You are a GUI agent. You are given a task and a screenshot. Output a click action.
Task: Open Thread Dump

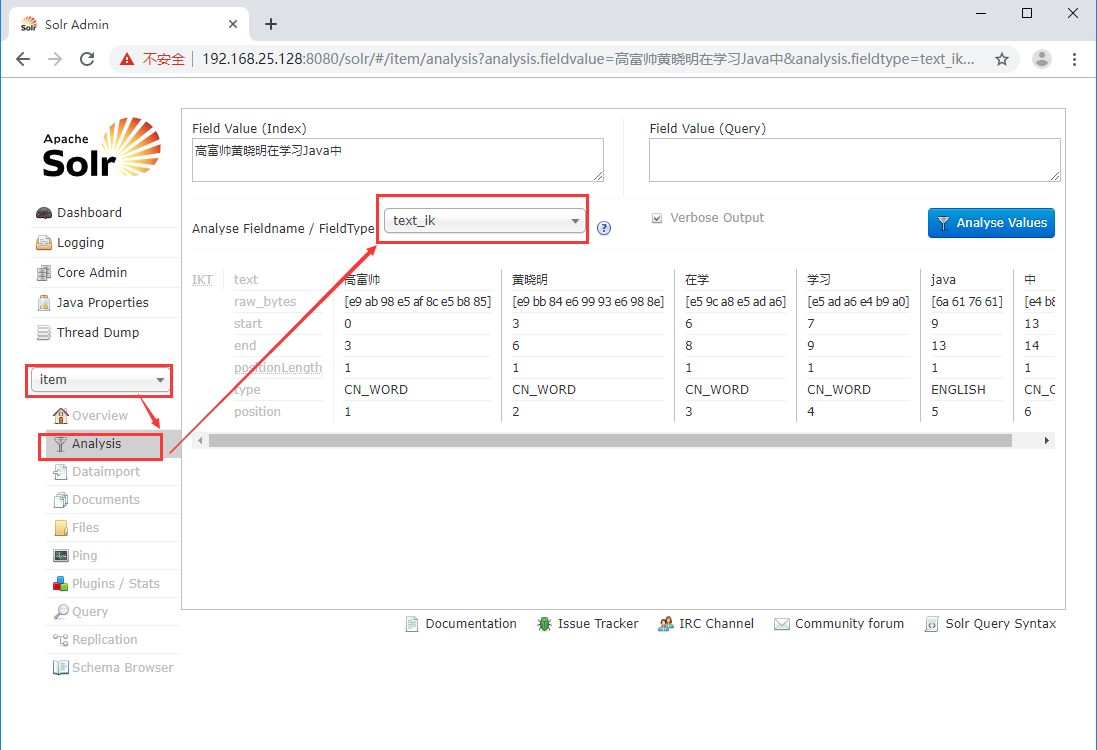(98, 333)
